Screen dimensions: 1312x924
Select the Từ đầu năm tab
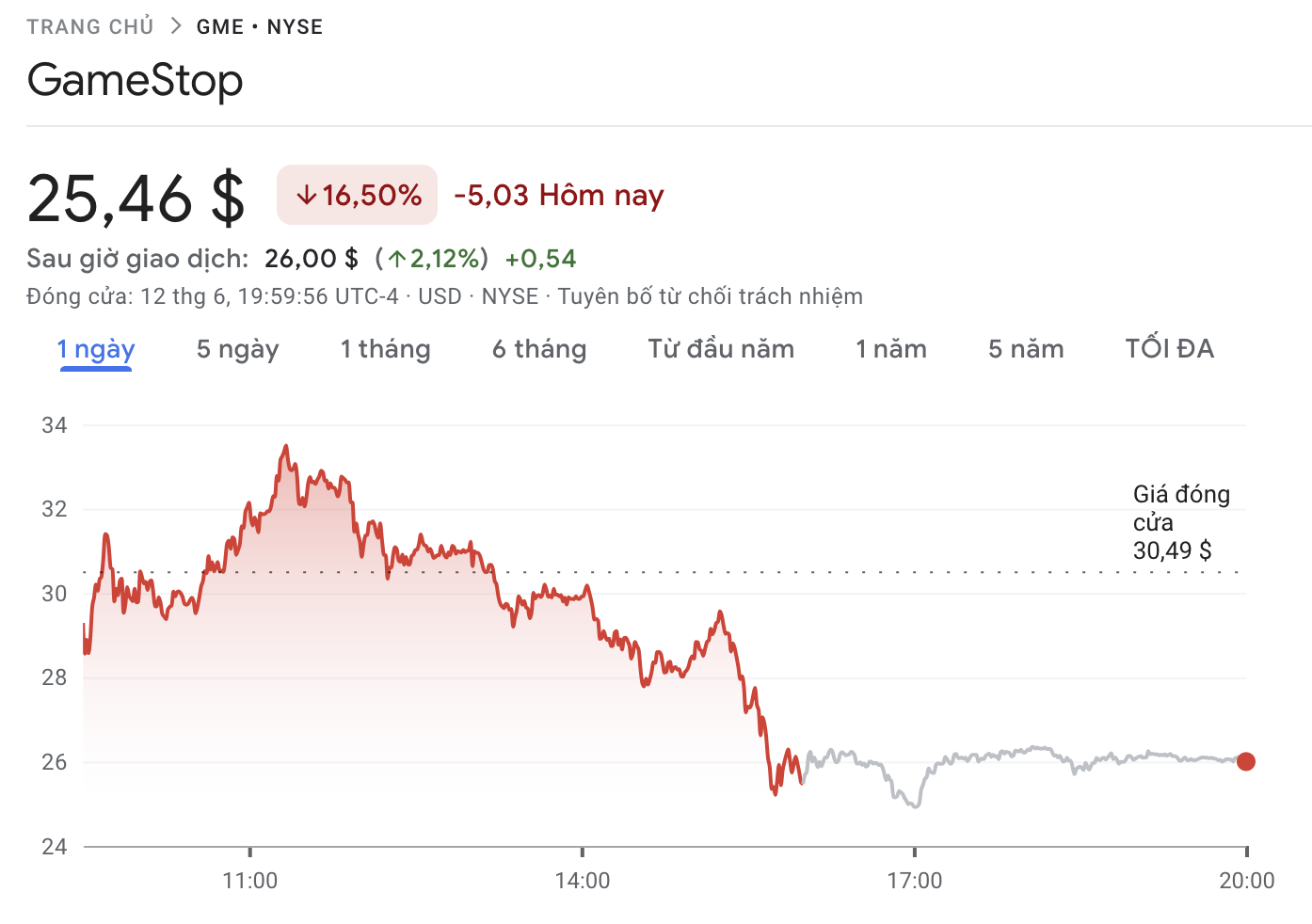[x=721, y=349]
